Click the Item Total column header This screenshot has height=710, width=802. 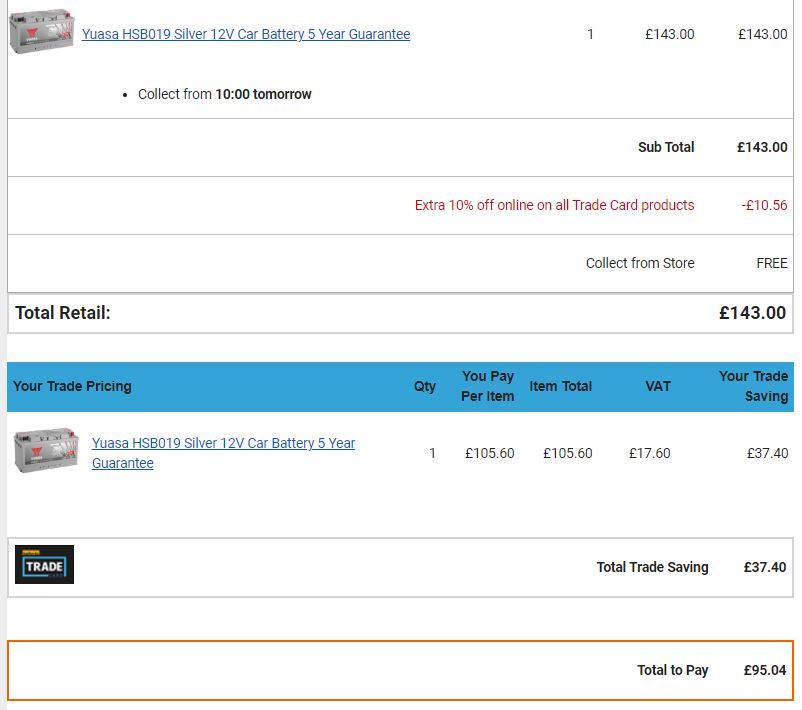coord(561,386)
